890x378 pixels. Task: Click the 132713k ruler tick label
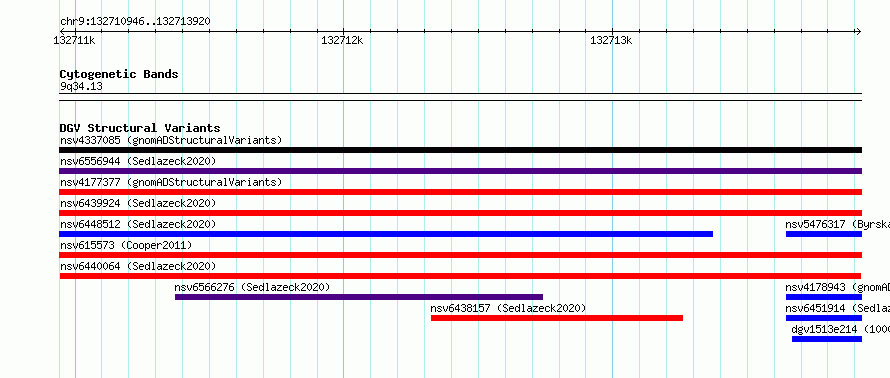click(611, 40)
